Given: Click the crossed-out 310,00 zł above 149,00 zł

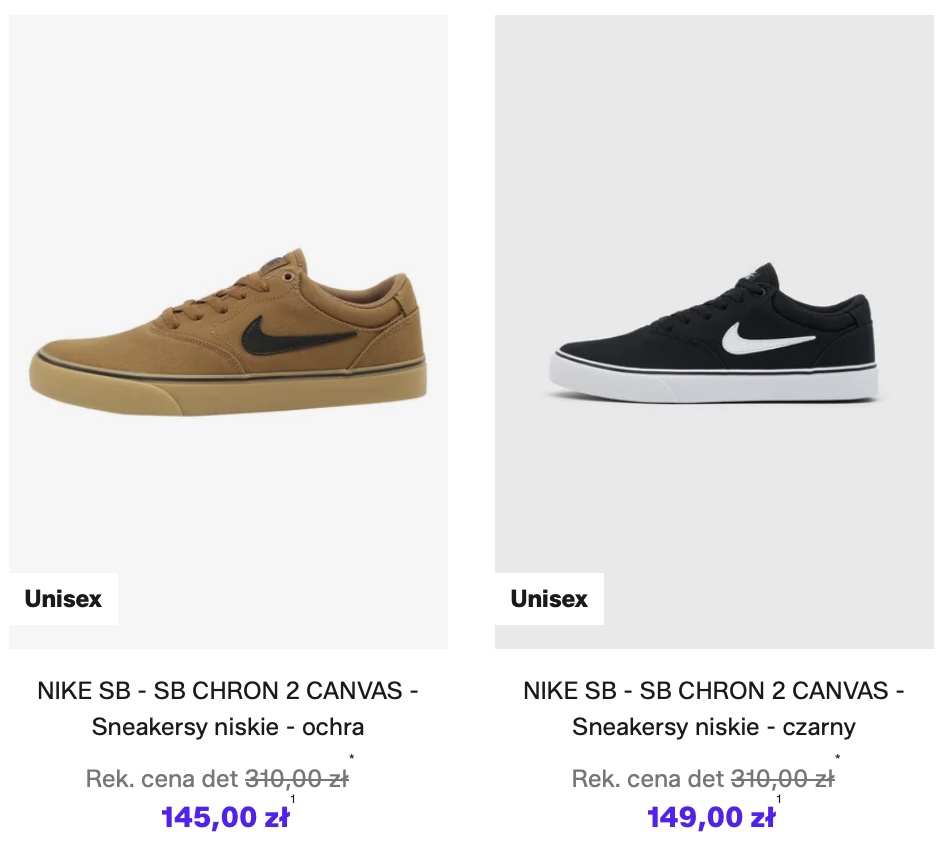Looking at the screenshot, I should (782, 778).
